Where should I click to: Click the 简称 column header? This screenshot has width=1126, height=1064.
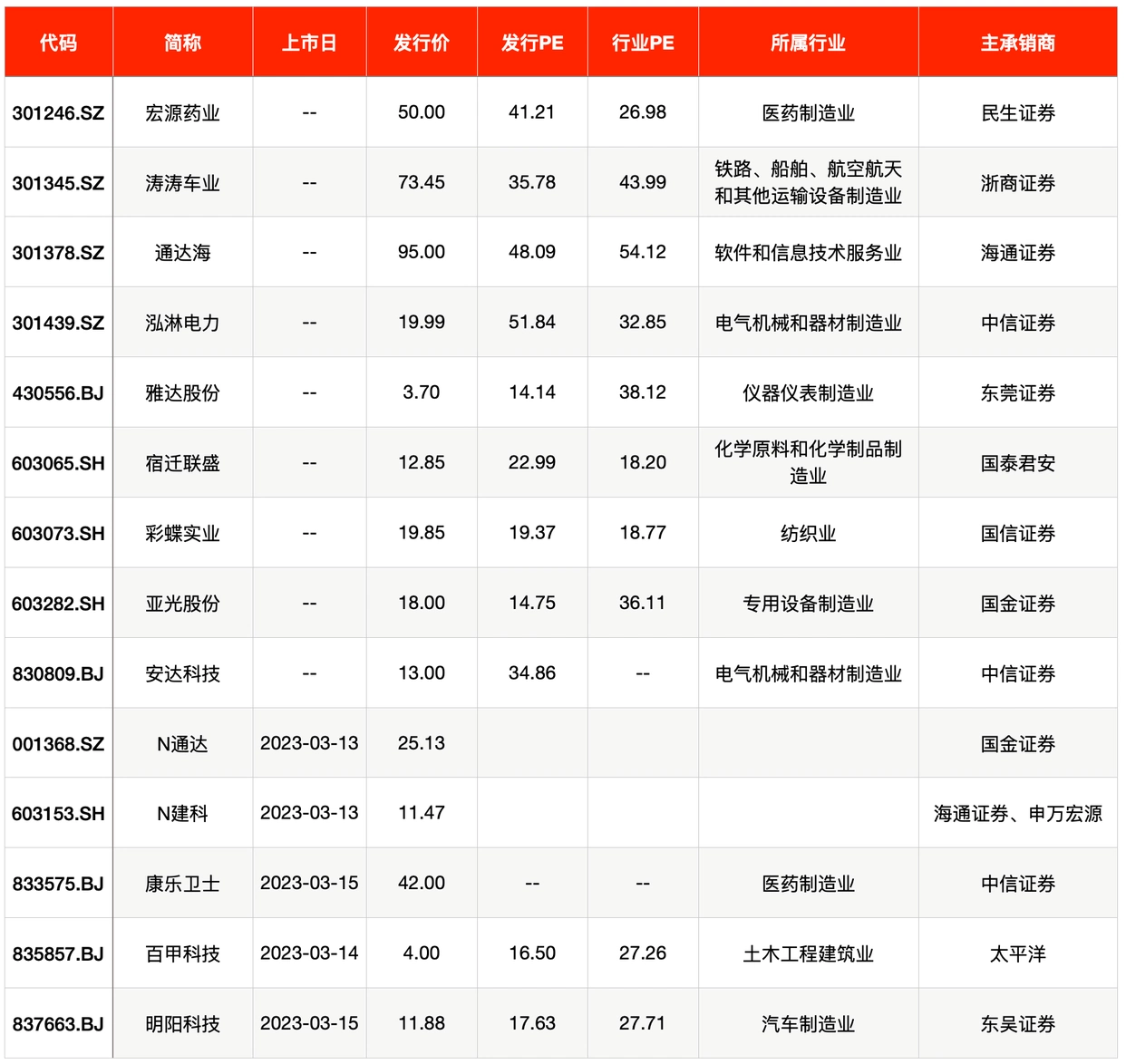click(x=181, y=42)
